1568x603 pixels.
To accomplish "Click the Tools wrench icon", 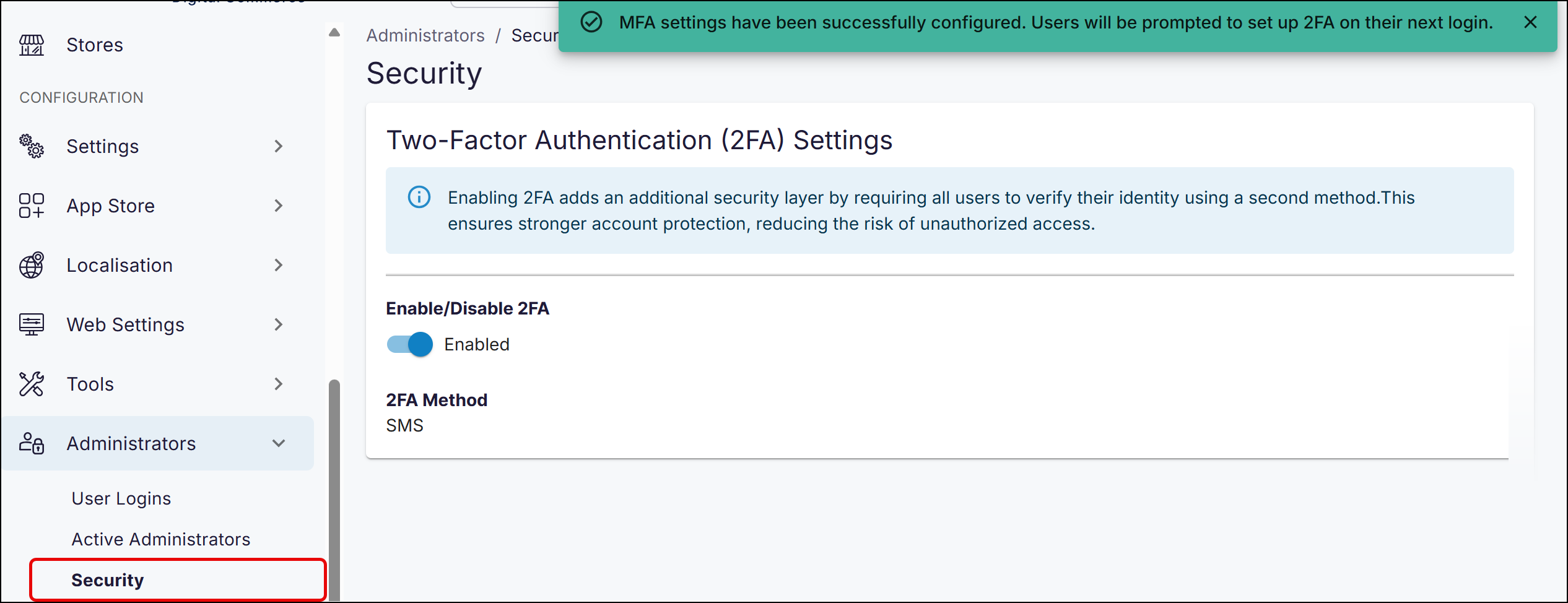I will click(32, 384).
